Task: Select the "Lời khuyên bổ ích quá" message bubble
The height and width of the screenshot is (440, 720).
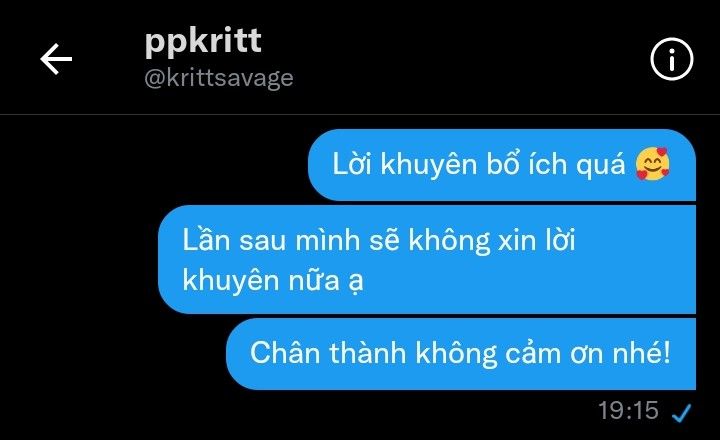Action: (502, 165)
